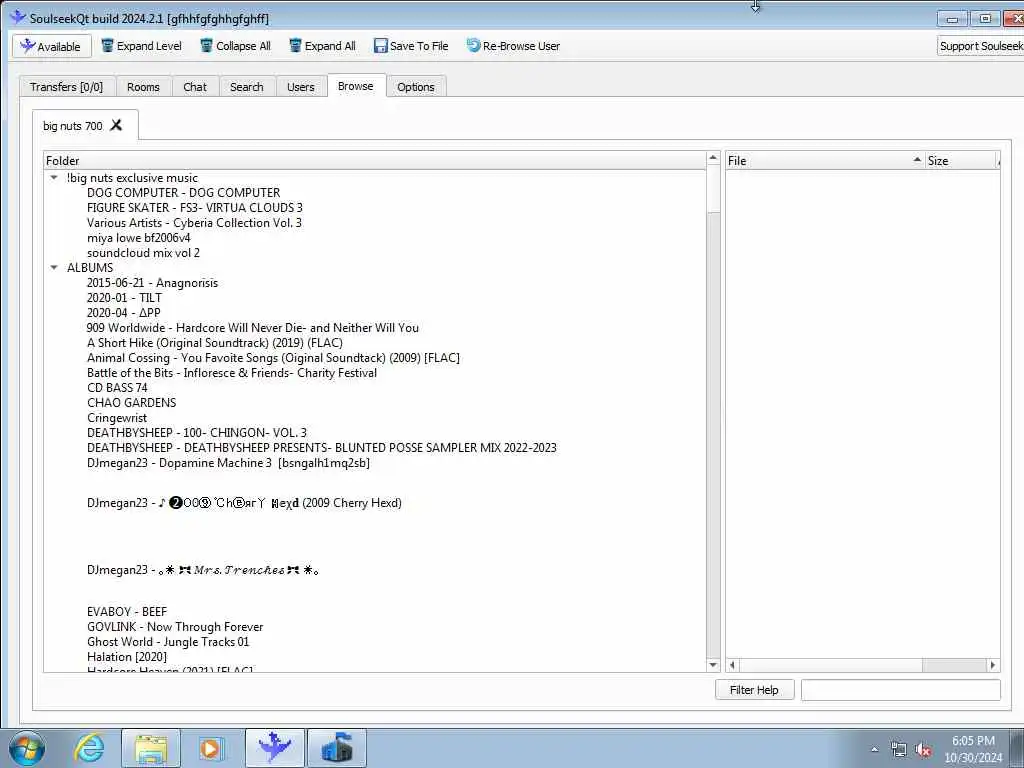Click the file filter input field
1024x768 pixels.
(901, 690)
